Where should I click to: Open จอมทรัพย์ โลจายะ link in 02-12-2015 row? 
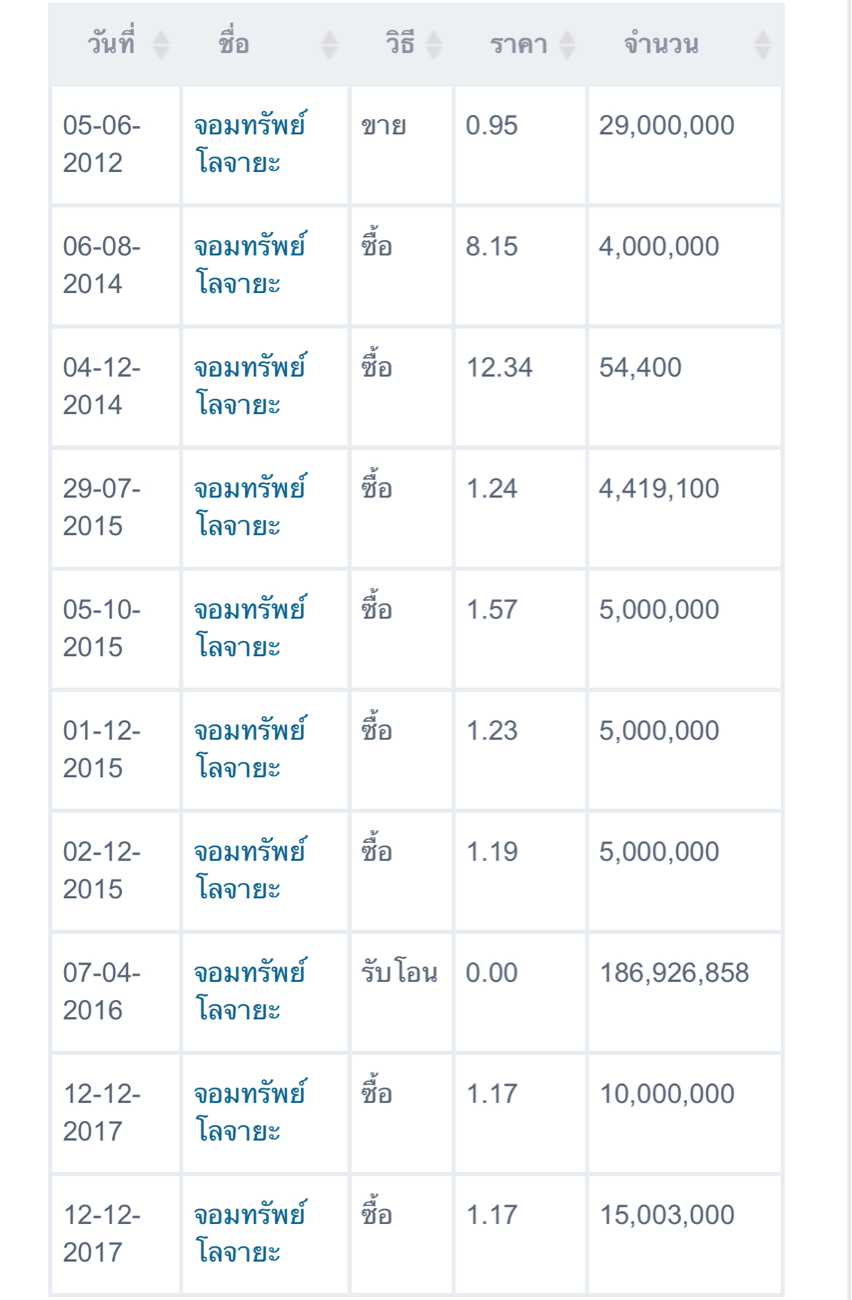(x=249, y=870)
